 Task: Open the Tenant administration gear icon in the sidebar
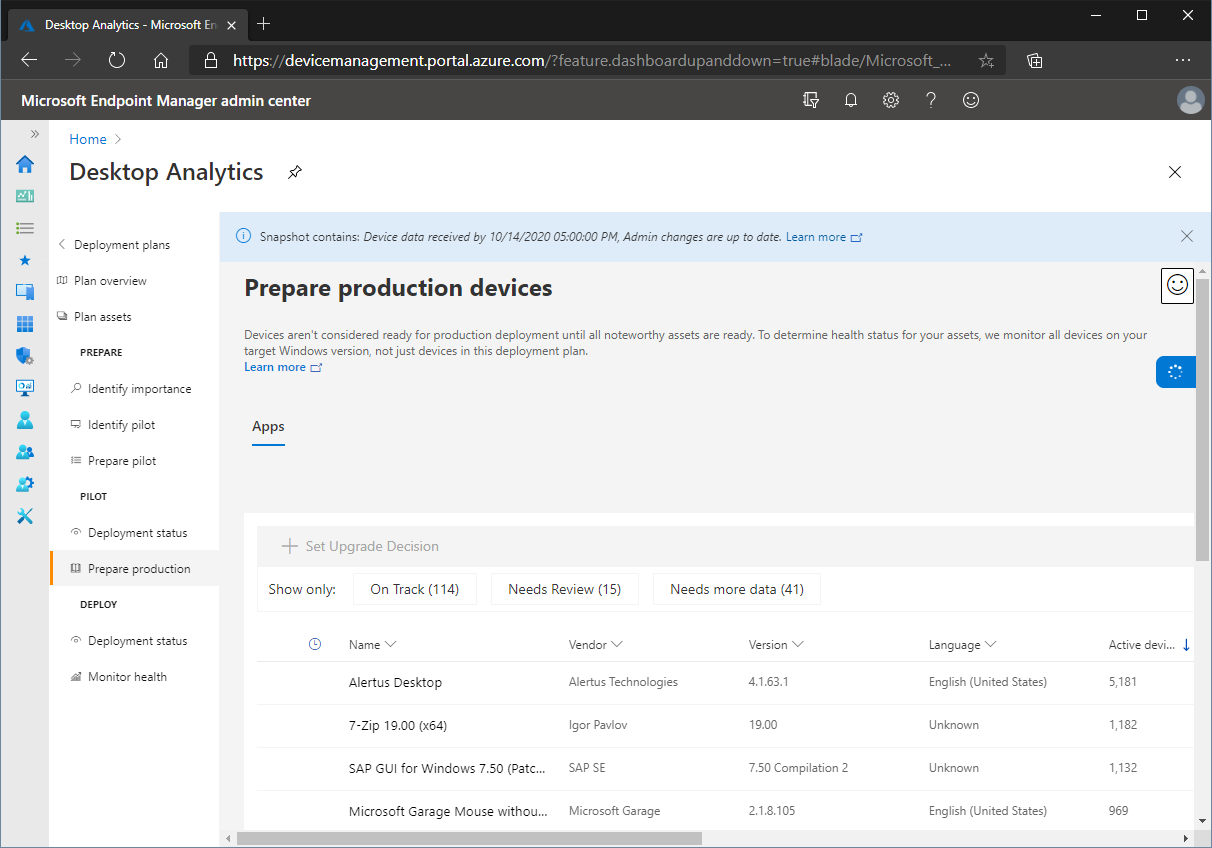pyautogui.click(x=25, y=484)
